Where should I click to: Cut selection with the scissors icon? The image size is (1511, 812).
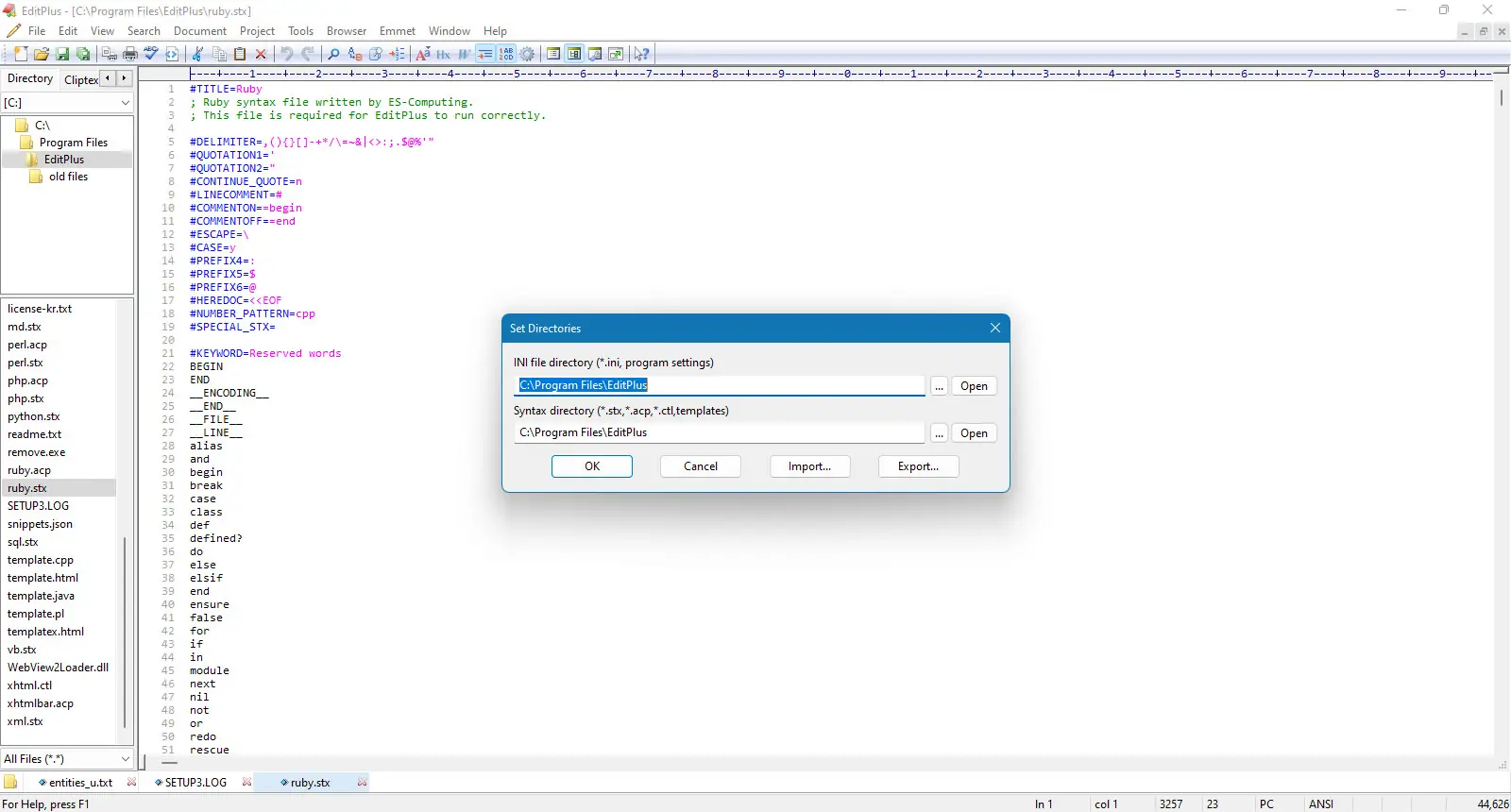point(197,54)
